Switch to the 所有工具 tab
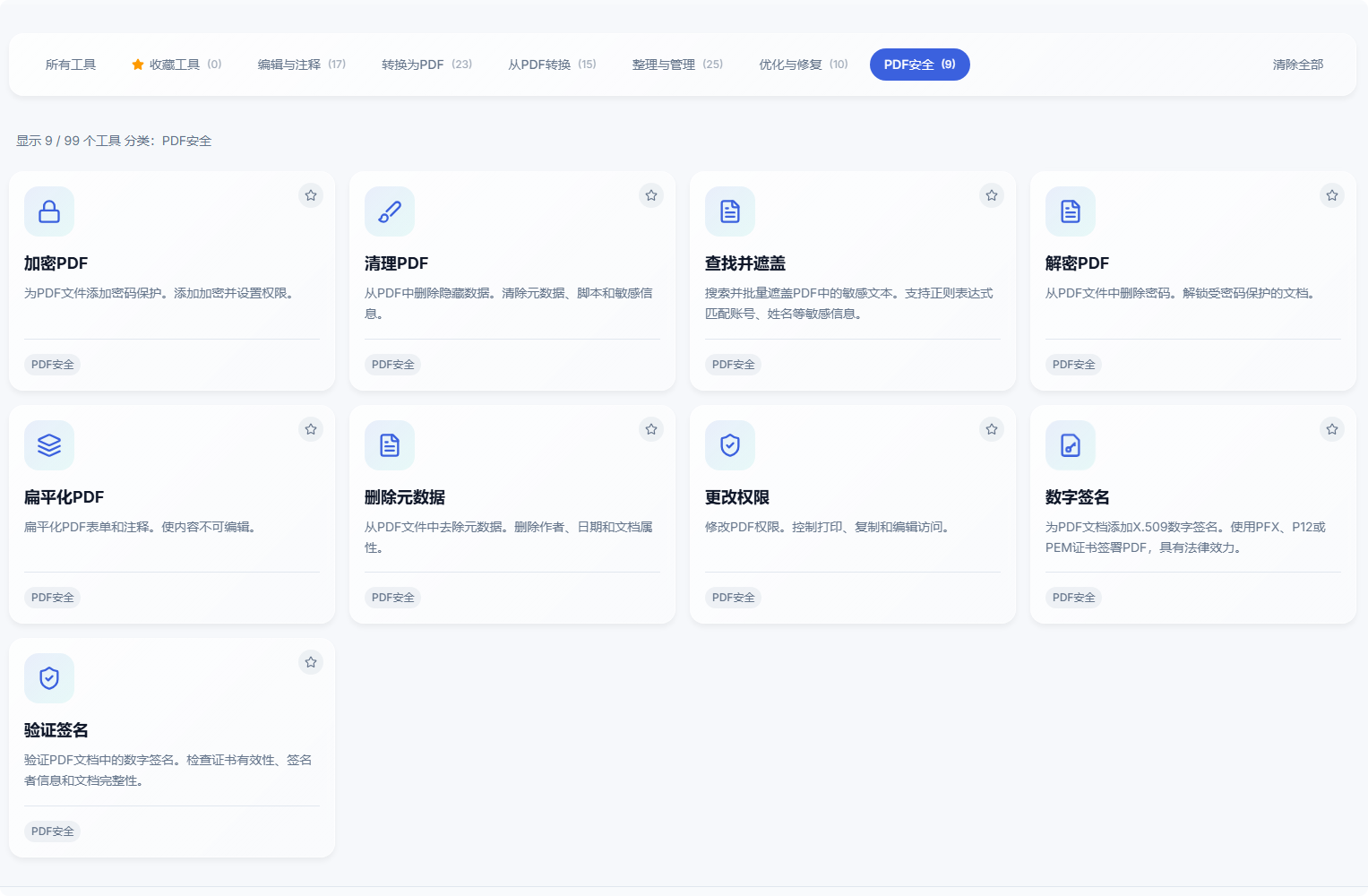This screenshot has width=1368, height=896. pyautogui.click(x=71, y=65)
